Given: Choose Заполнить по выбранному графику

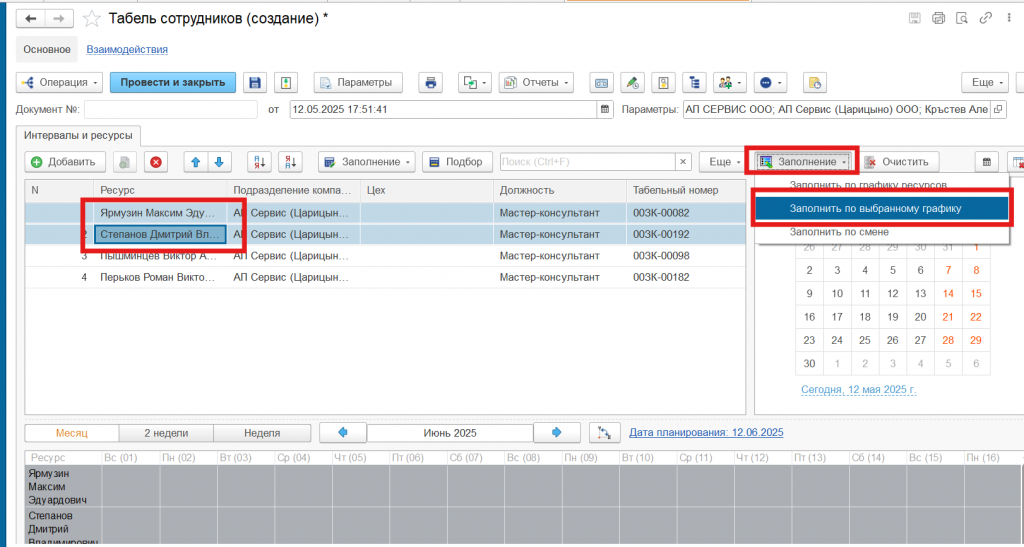Looking at the screenshot, I should click(x=875, y=208).
